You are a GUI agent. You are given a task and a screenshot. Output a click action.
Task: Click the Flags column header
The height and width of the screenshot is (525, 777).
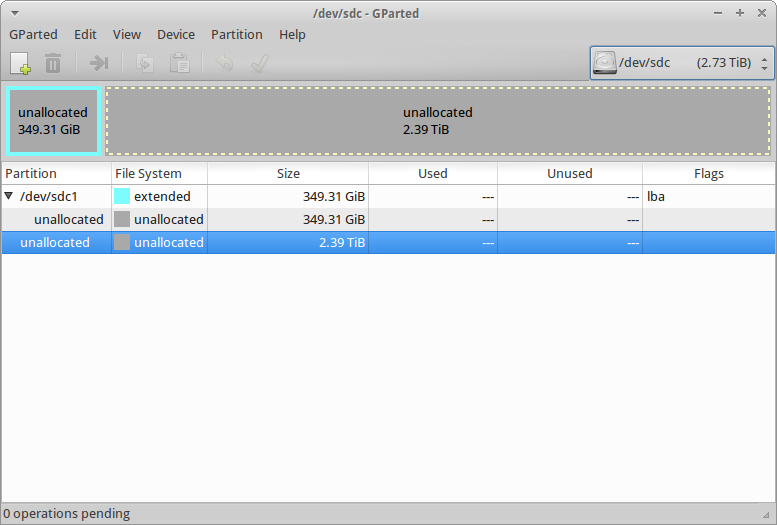coord(709,174)
